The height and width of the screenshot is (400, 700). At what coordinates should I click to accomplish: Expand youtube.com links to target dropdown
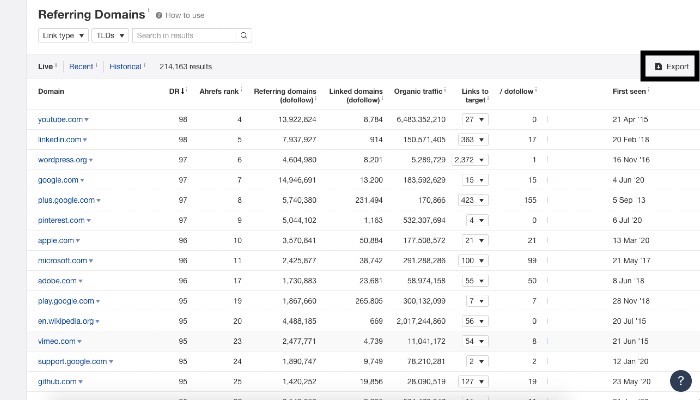[x=475, y=119]
